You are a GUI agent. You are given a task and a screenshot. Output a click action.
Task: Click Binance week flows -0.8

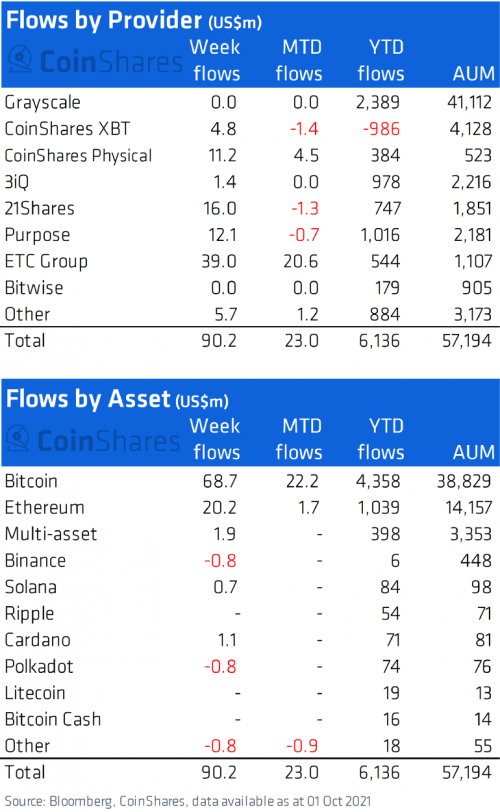220,561
